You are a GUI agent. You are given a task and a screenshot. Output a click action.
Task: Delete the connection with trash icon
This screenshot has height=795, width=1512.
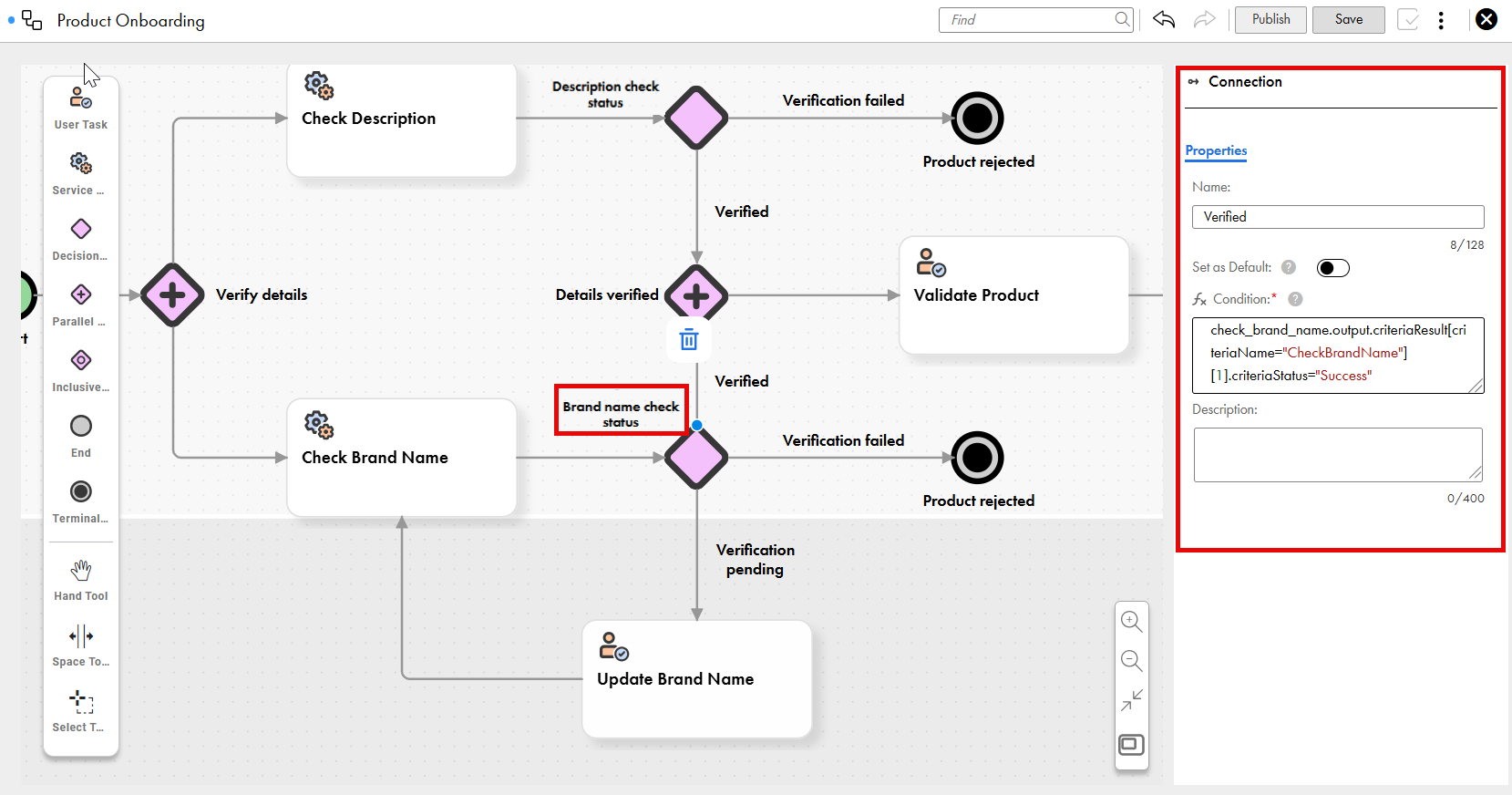689,339
